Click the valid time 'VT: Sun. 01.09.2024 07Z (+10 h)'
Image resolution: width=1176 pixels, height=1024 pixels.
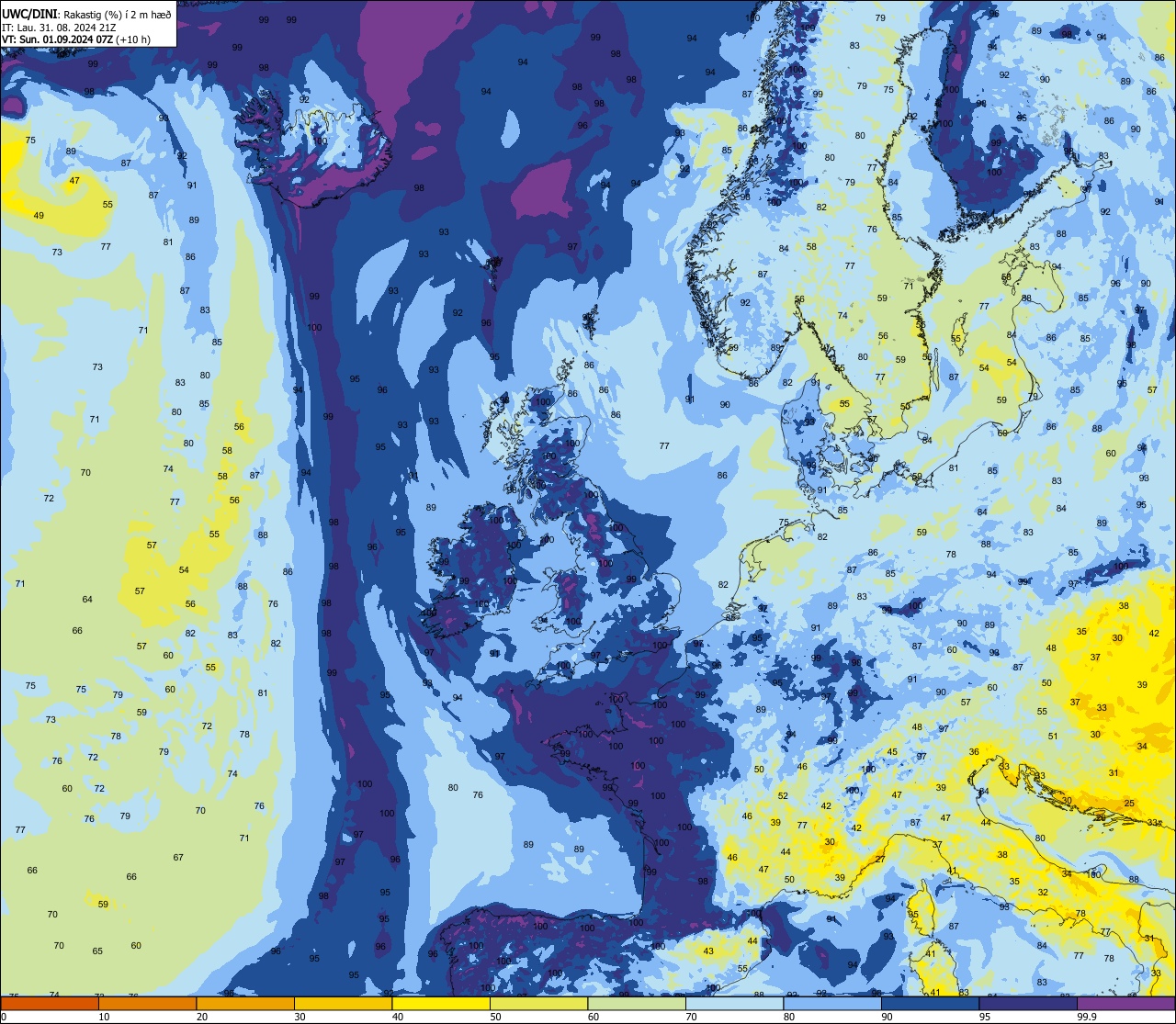[x=76, y=39]
